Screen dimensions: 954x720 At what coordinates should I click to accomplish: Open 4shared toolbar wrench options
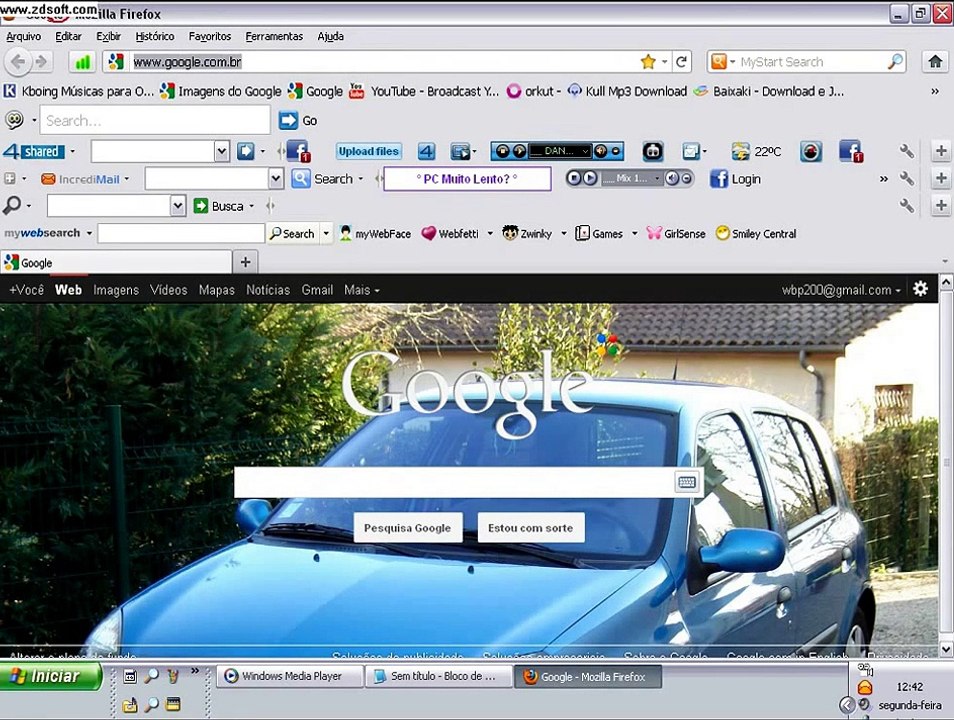(907, 151)
